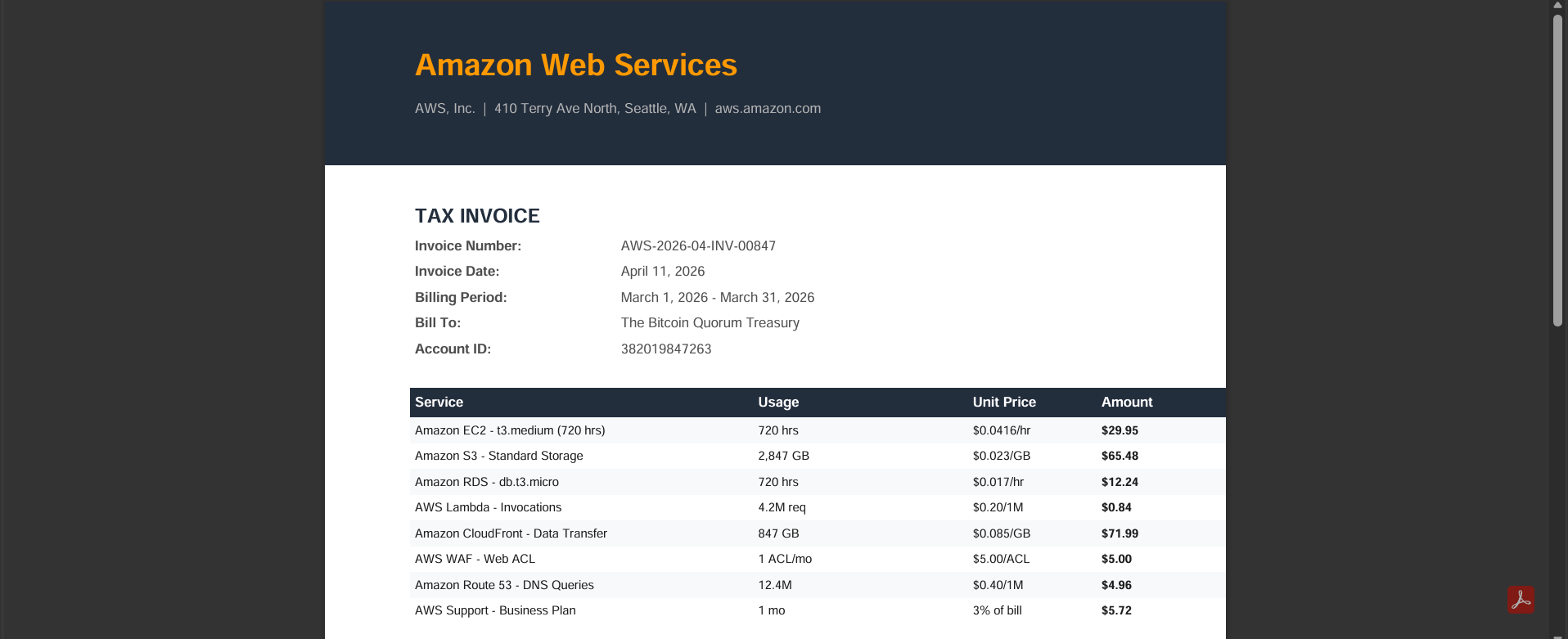The width and height of the screenshot is (1568, 639).
Task: Click the 847 GB usage cell
Action: tap(778, 533)
